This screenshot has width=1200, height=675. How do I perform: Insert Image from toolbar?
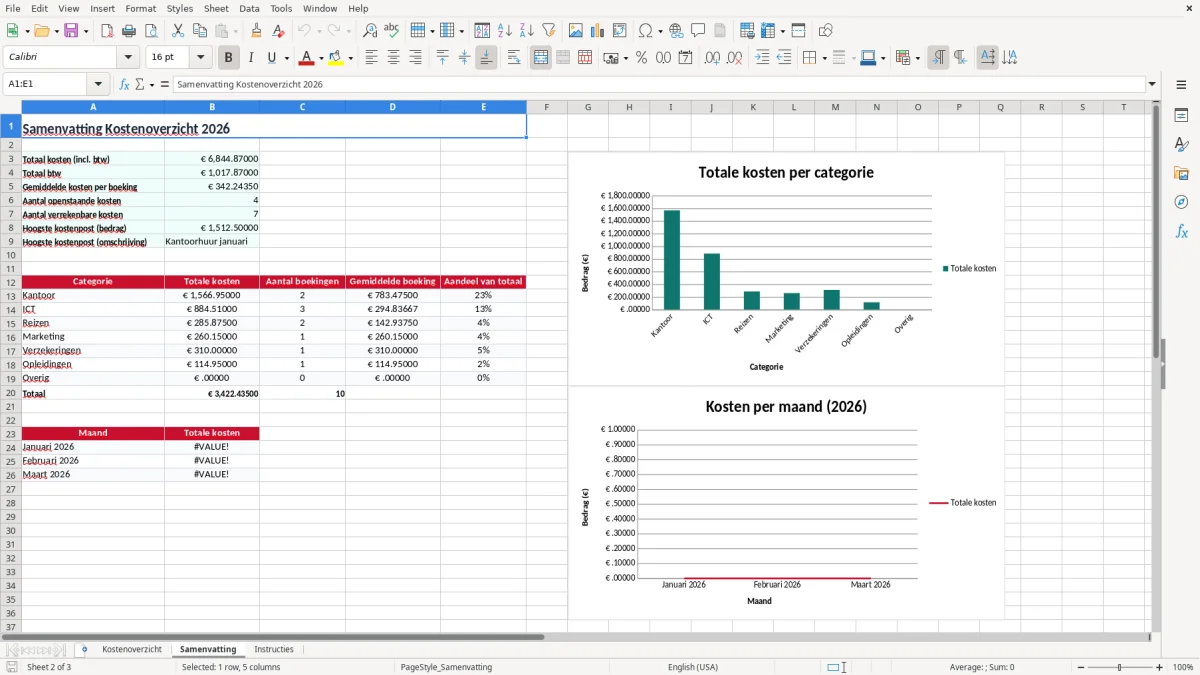click(x=576, y=31)
